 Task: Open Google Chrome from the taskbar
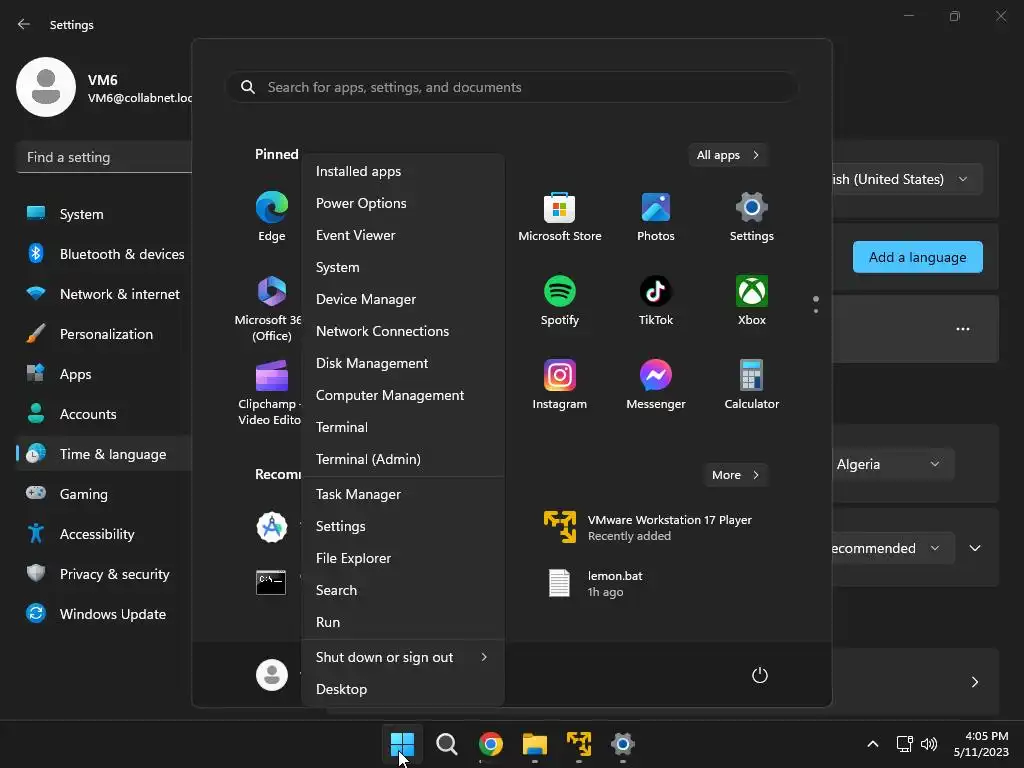click(x=490, y=744)
